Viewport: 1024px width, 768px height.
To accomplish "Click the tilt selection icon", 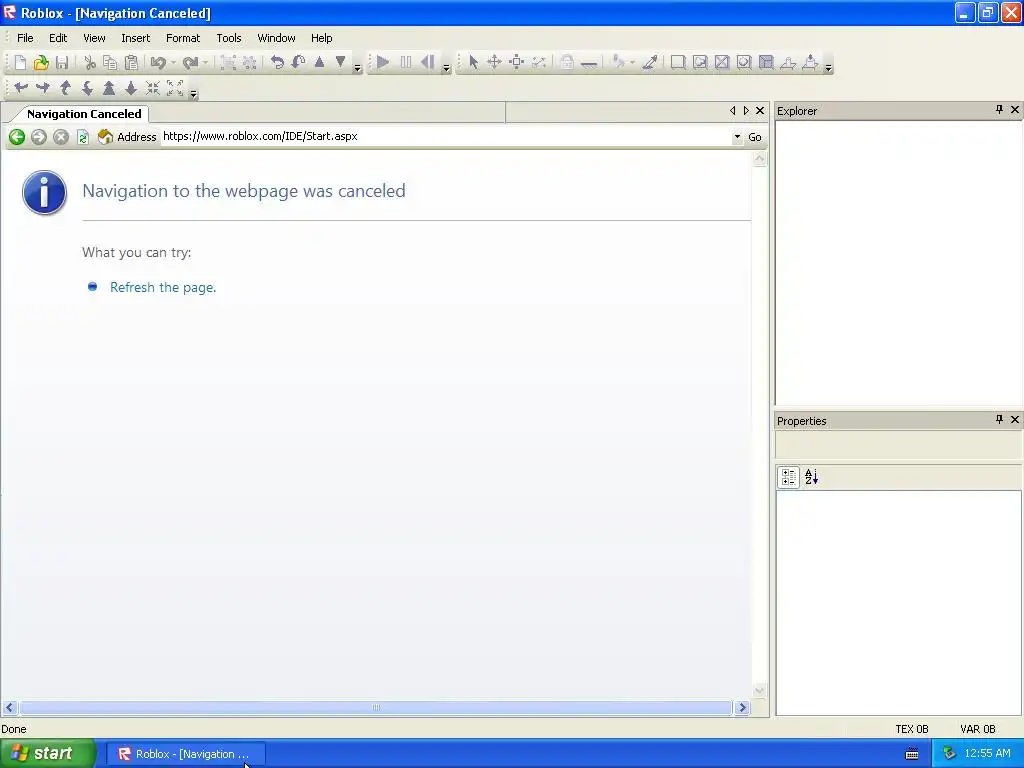I will click(298, 63).
